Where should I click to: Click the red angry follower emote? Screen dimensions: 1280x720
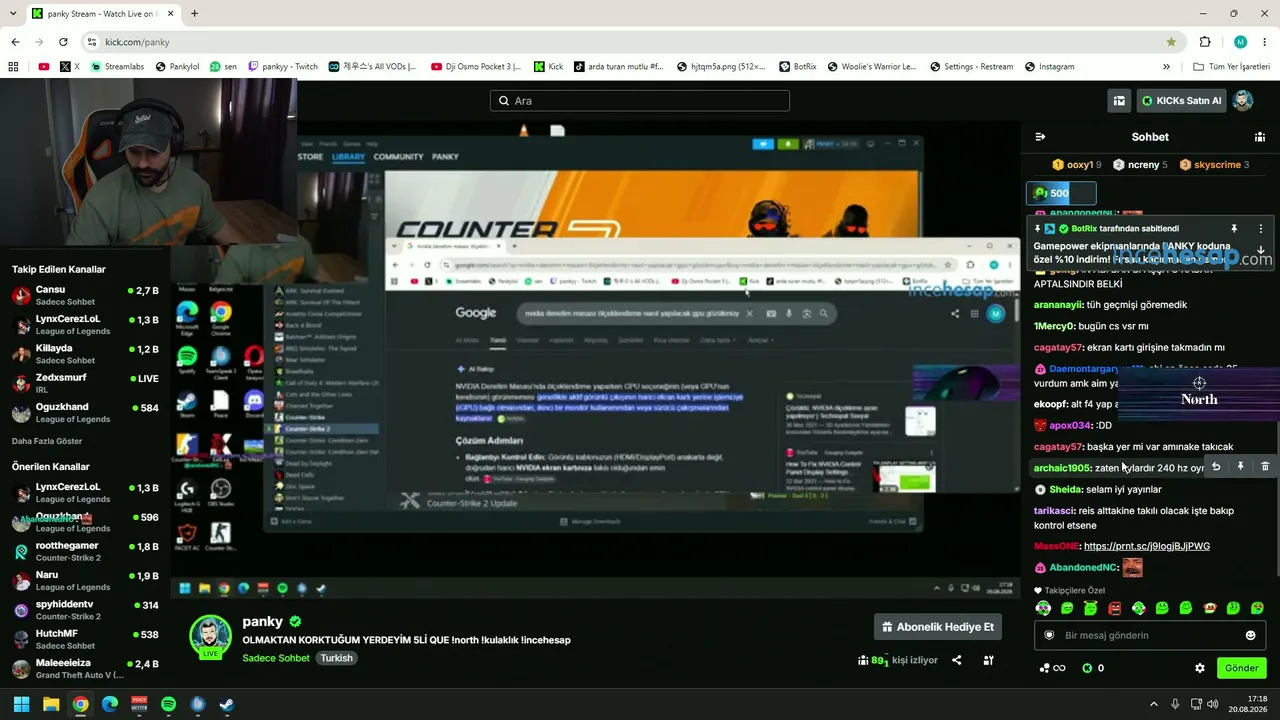(1115, 608)
